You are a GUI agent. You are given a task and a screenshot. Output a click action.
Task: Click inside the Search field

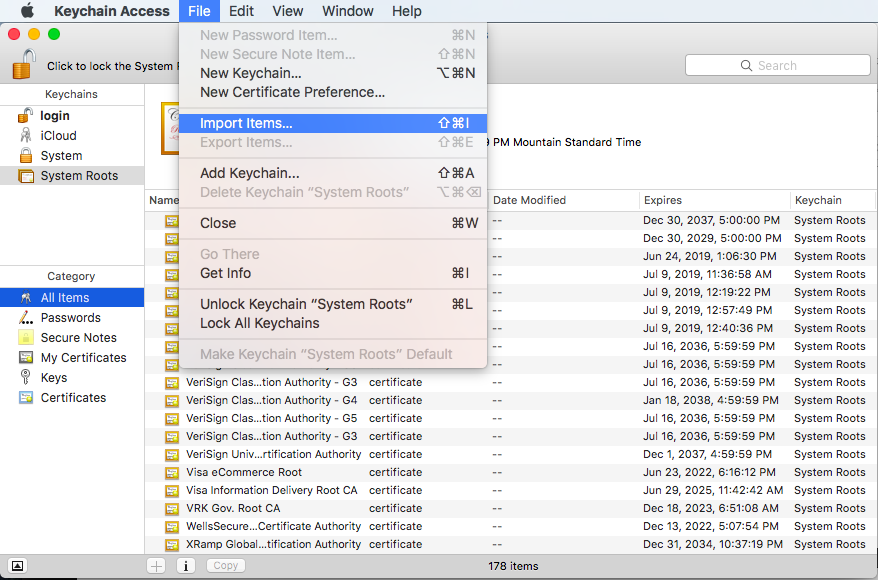pos(777,65)
